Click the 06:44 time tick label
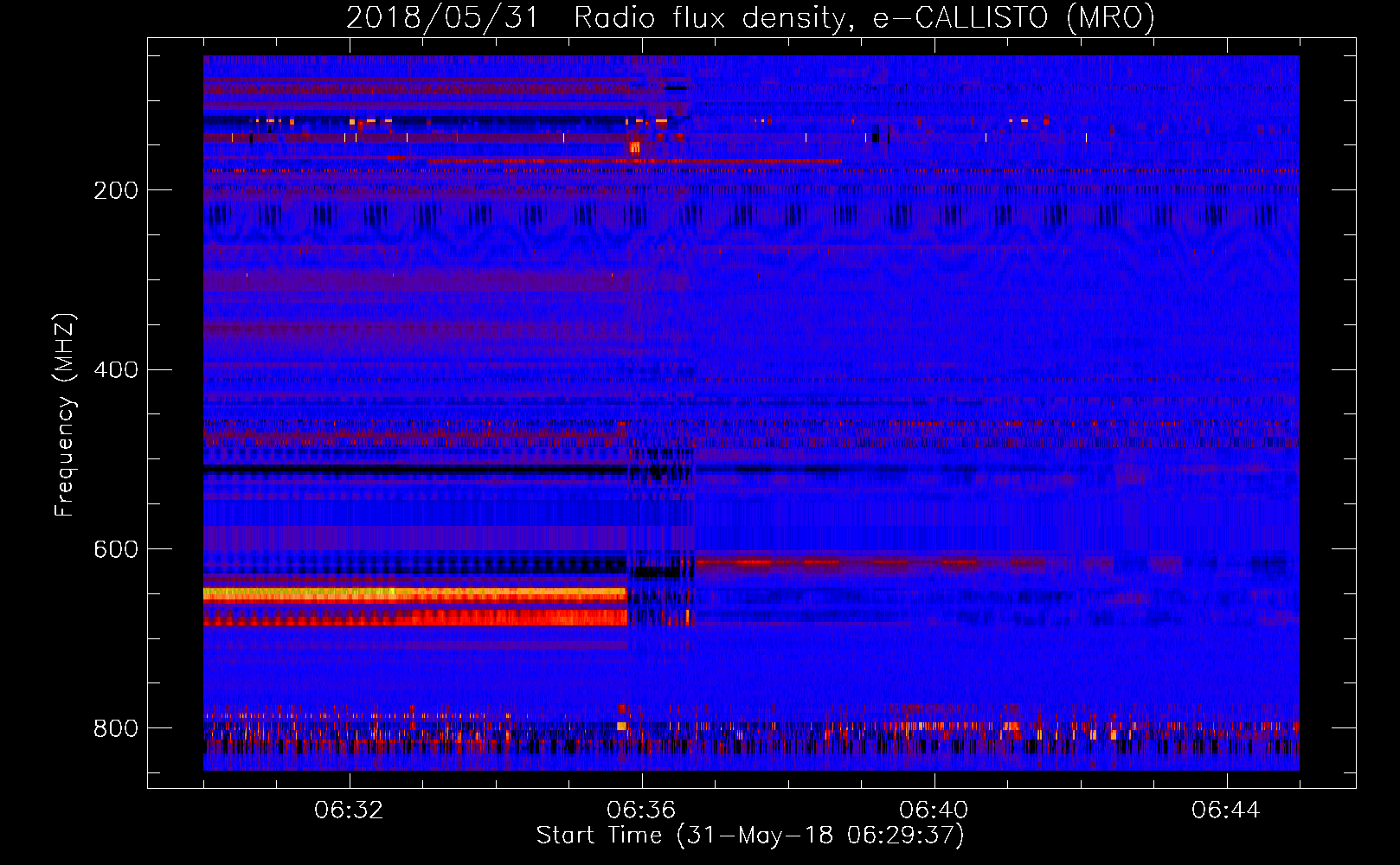Viewport: 1400px width, 865px height. tap(1226, 810)
